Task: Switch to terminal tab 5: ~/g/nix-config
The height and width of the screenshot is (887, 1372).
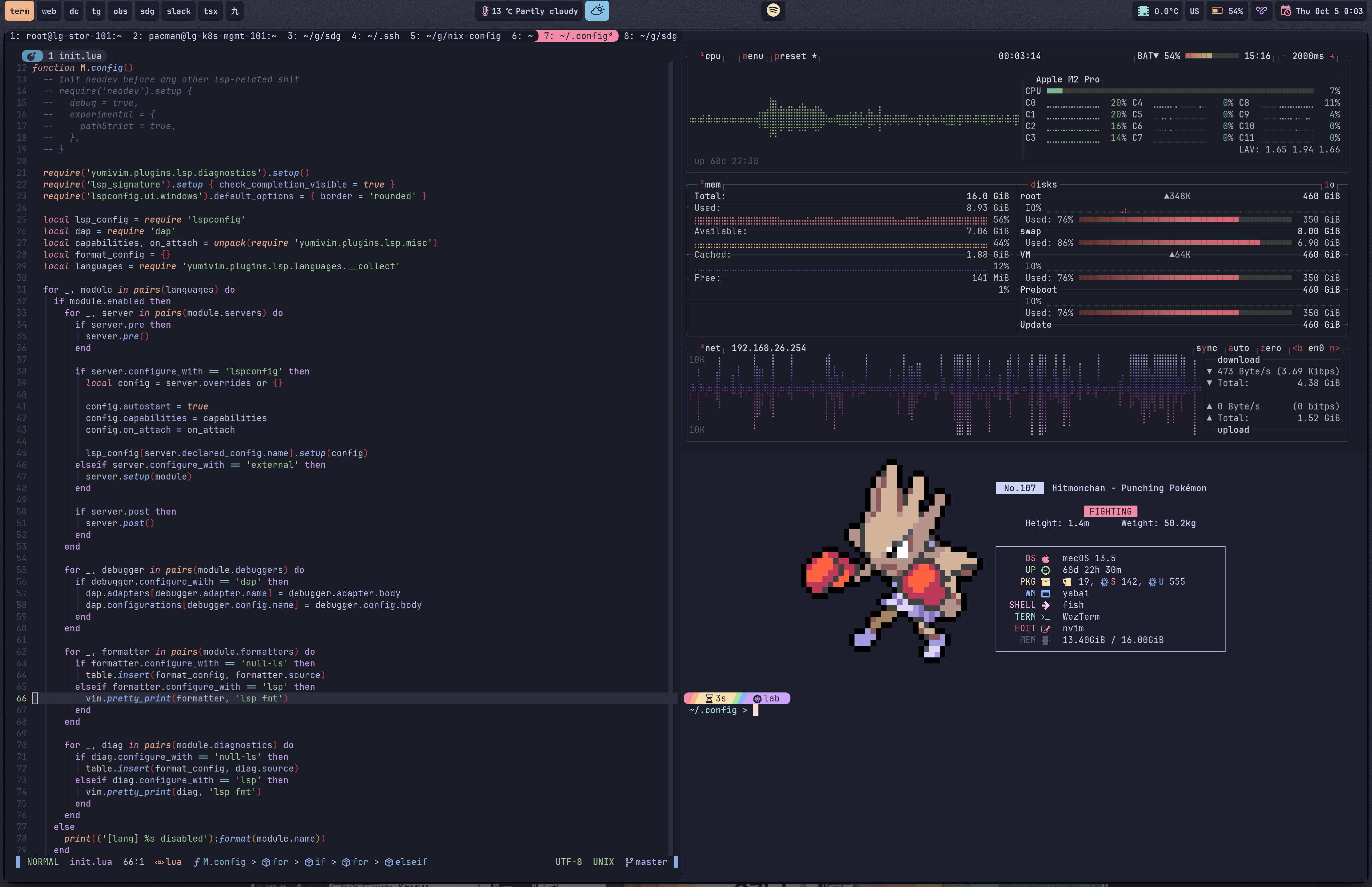Action: [x=455, y=36]
